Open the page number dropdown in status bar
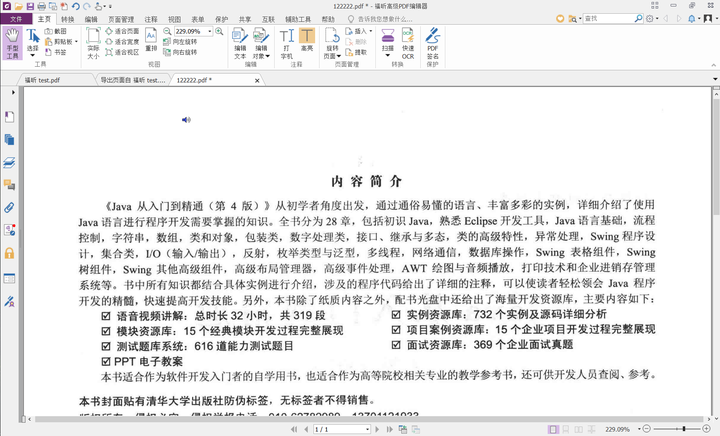Viewport: 720px width, 436px height. coord(367,430)
